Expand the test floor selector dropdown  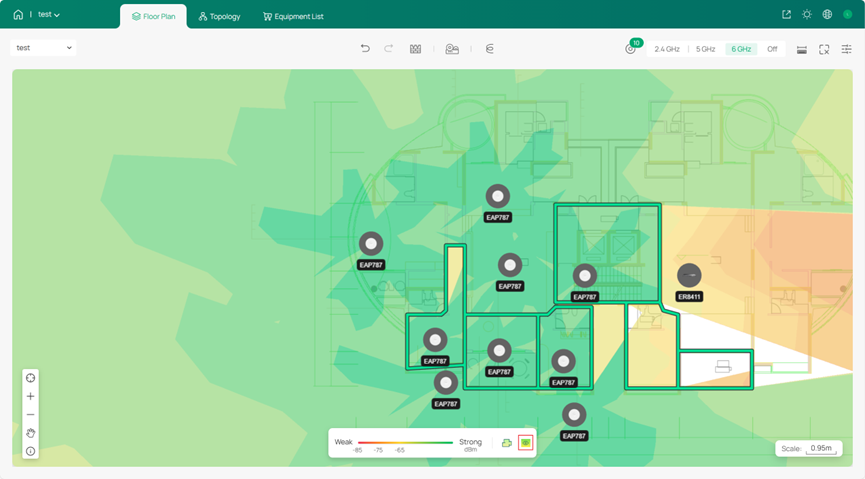pos(43,48)
